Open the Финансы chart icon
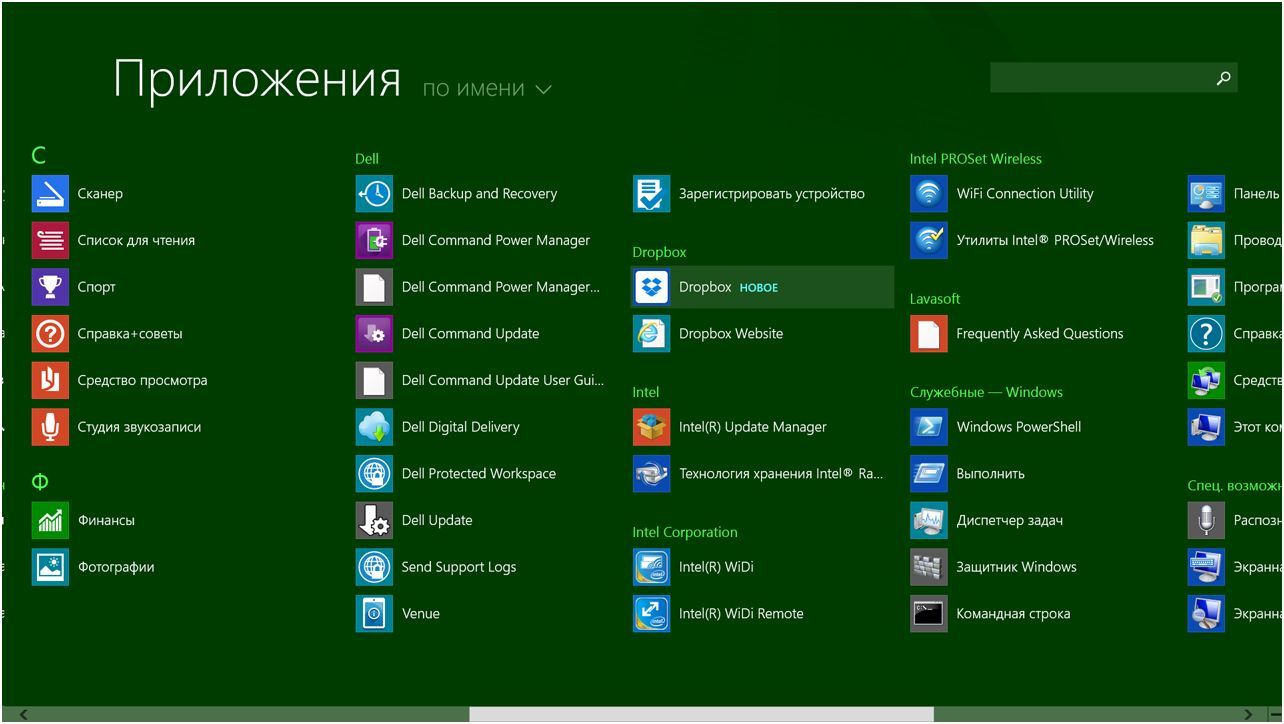Screen dimensions: 1284x724 pos(50,520)
